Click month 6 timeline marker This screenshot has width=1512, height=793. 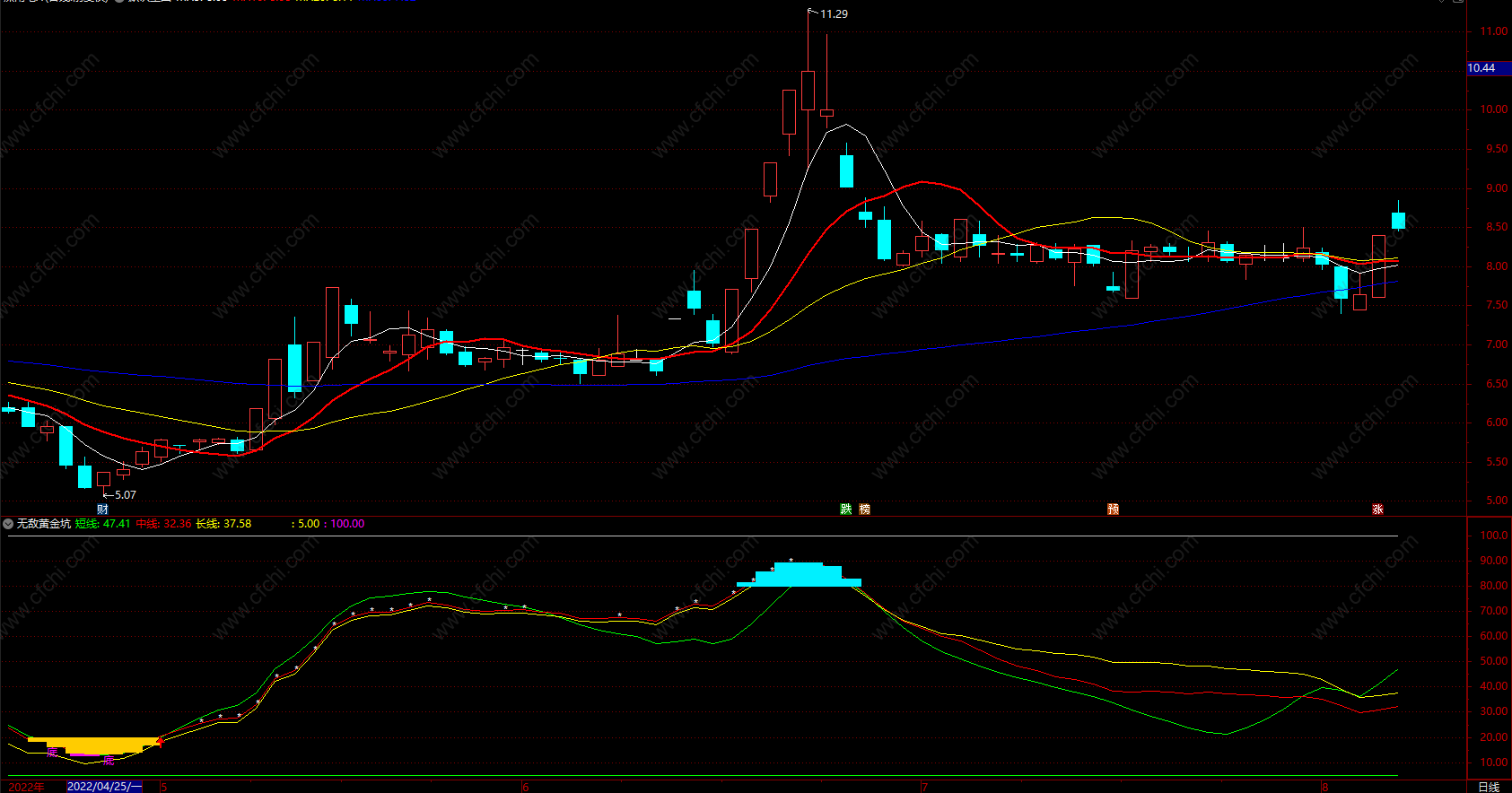(x=526, y=787)
